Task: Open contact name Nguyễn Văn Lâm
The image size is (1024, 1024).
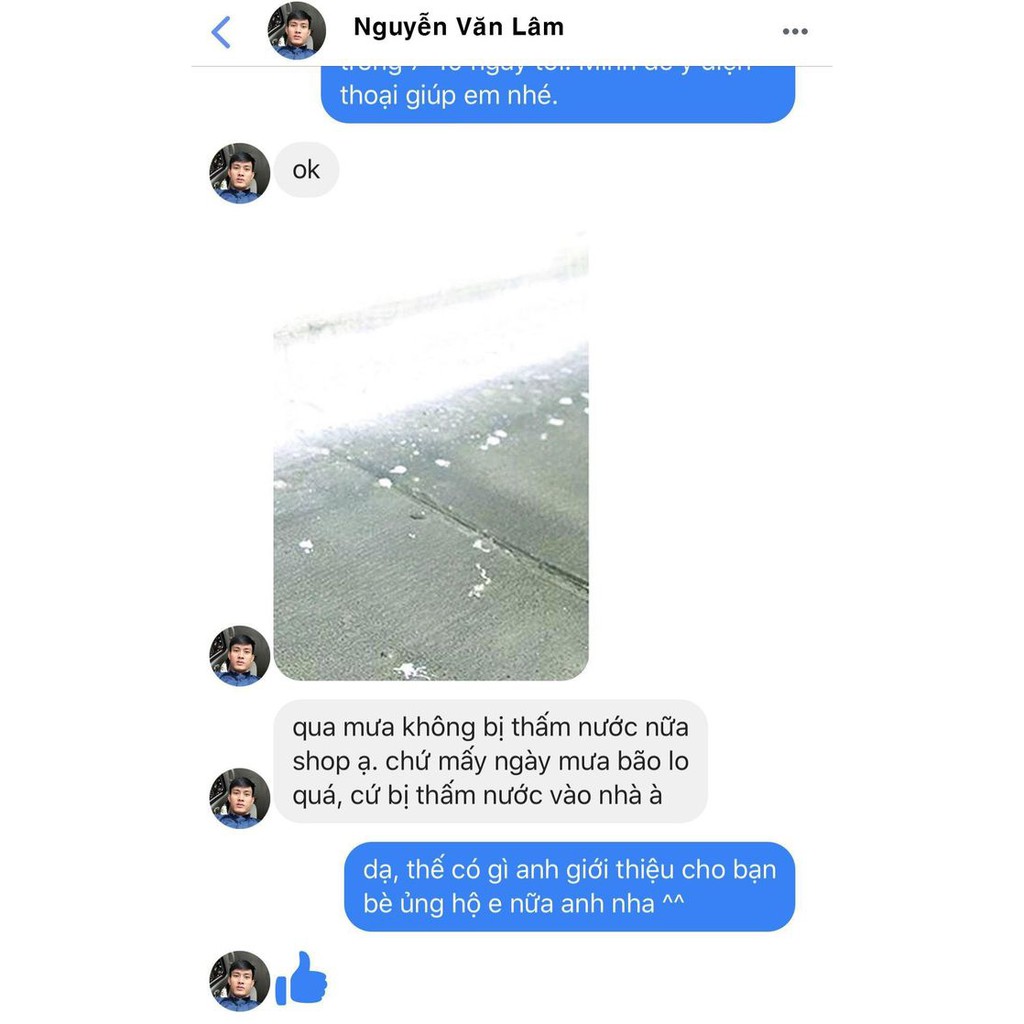Action: [458, 27]
